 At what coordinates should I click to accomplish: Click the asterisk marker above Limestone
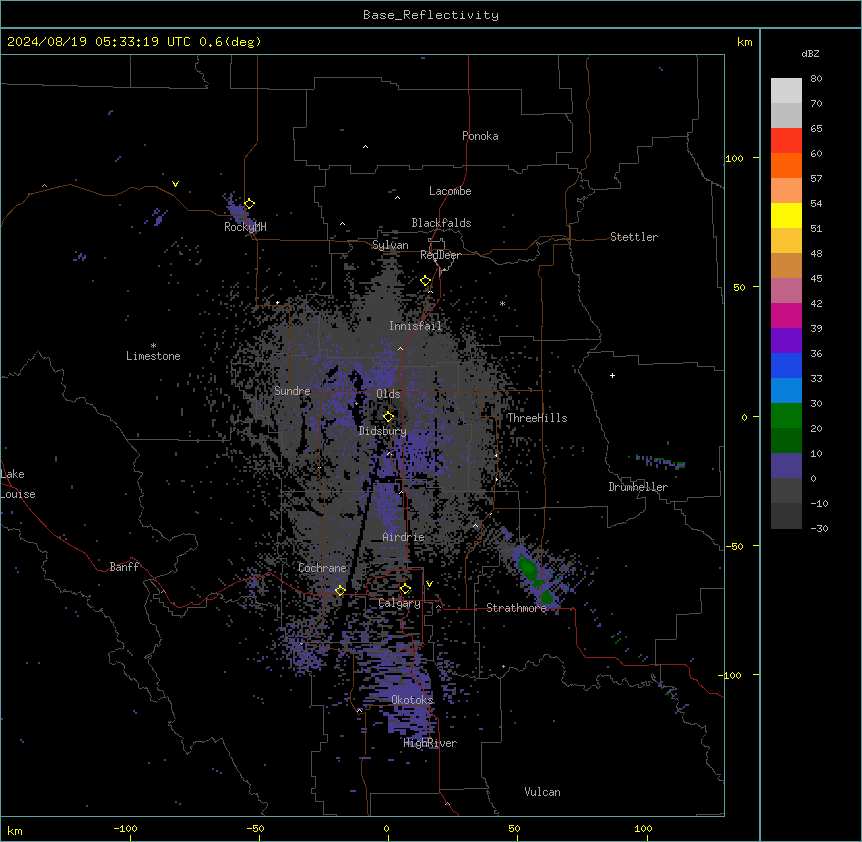click(153, 346)
